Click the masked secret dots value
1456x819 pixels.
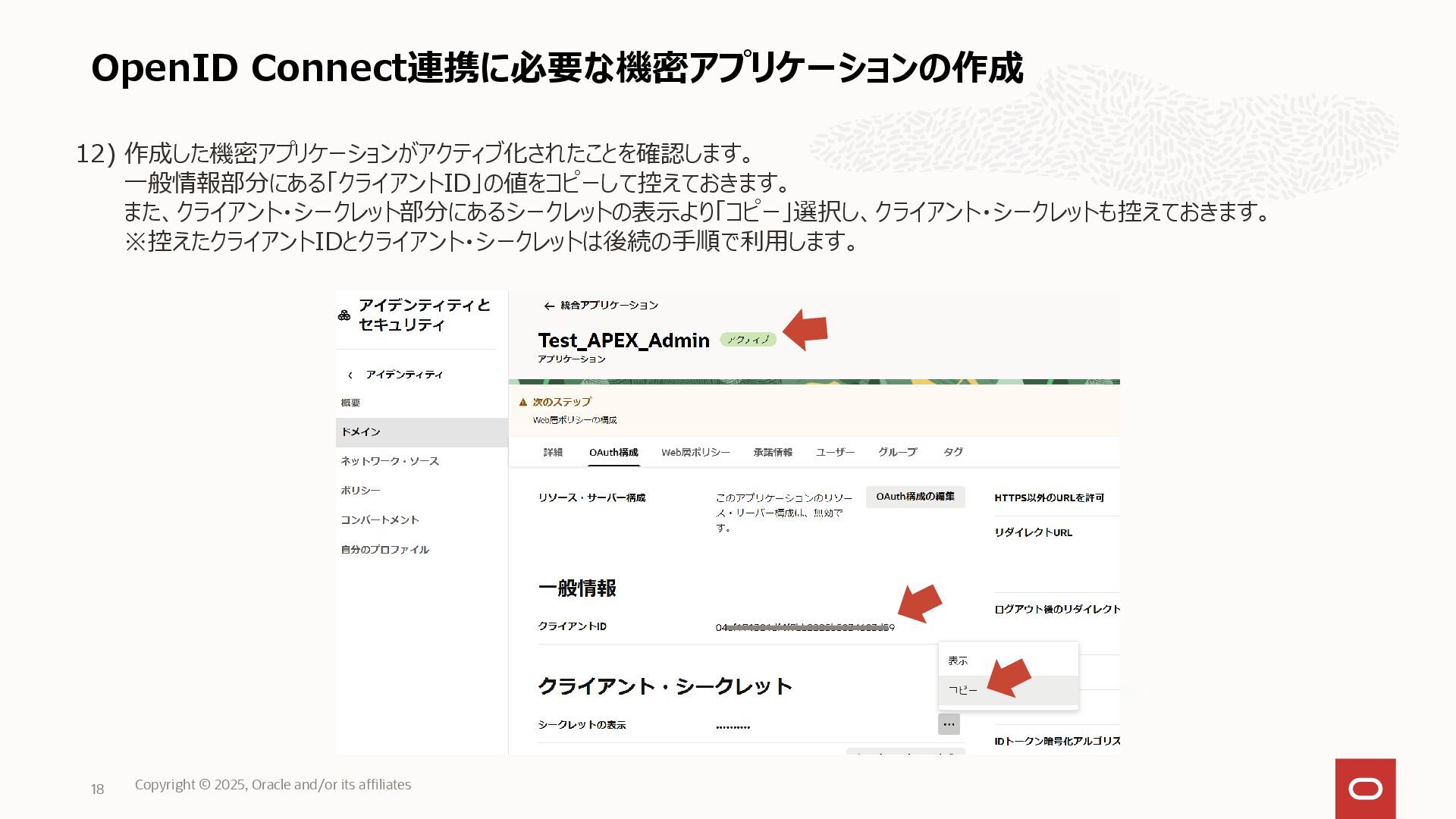[x=733, y=726]
